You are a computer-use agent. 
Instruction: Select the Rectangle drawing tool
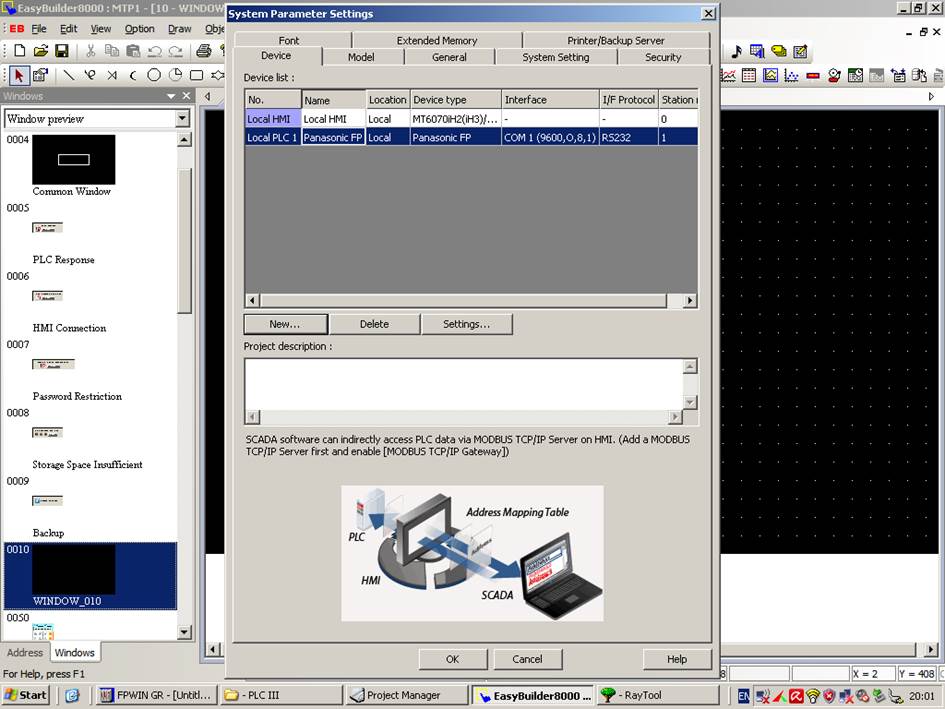[x=196, y=73]
